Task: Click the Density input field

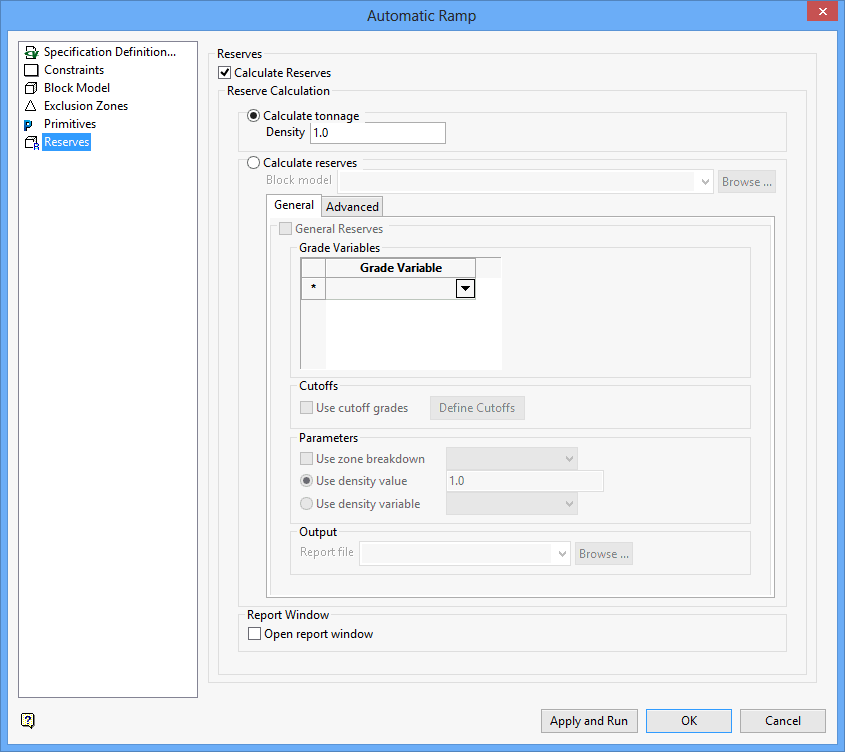Action: pyautogui.click(x=378, y=133)
